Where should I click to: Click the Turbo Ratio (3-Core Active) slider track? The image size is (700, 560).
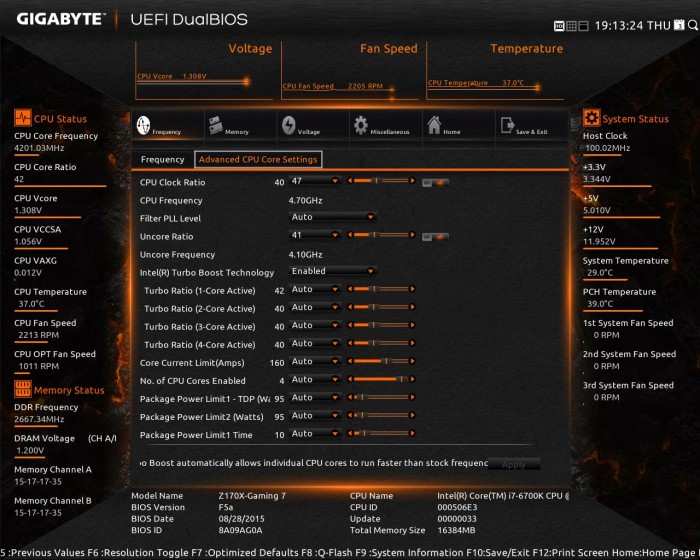pyautogui.click(x=381, y=325)
